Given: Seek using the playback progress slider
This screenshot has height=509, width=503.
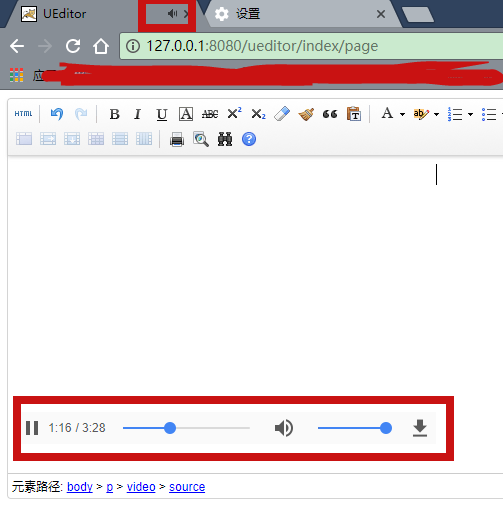Looking at the screenshot, I should coord(186,428).
